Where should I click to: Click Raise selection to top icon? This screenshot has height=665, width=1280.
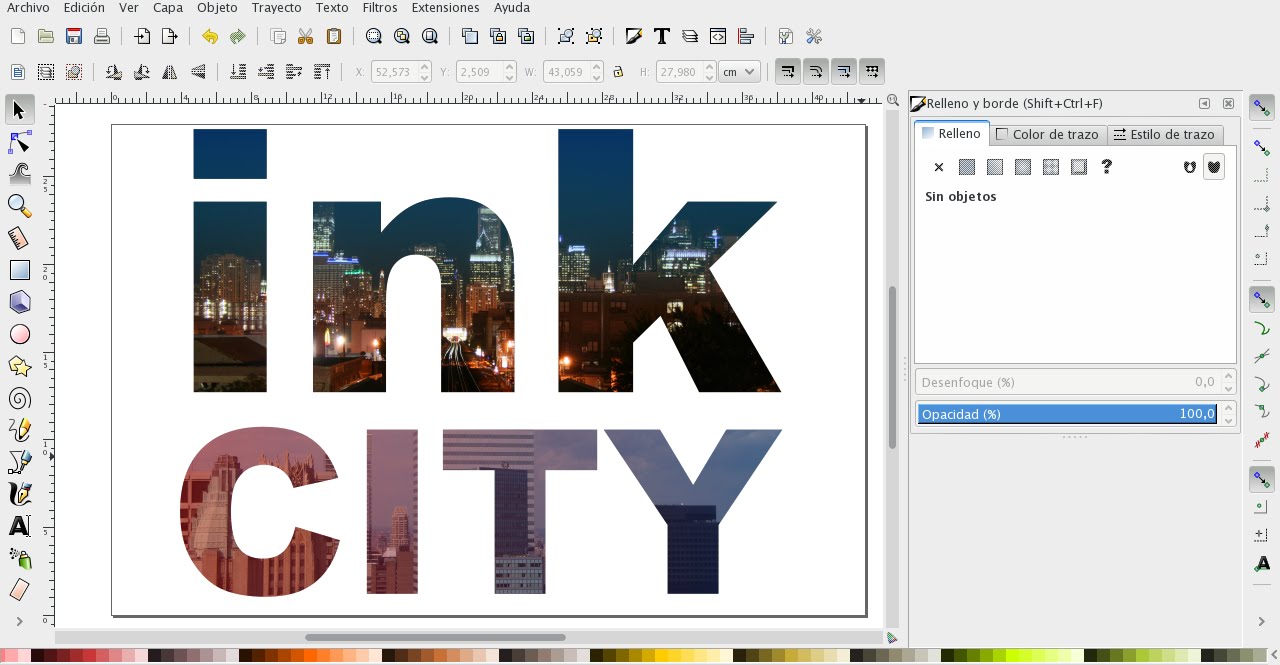tap(322, 72)
